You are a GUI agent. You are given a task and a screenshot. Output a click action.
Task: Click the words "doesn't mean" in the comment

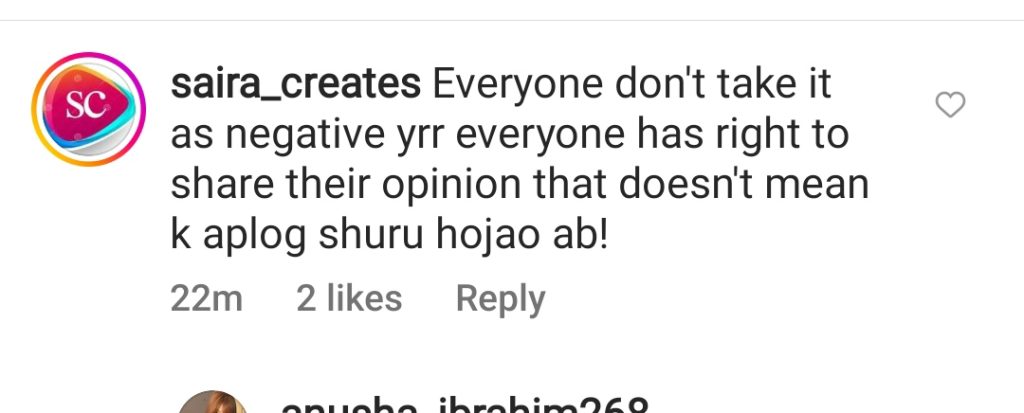[x=743, y=185]
